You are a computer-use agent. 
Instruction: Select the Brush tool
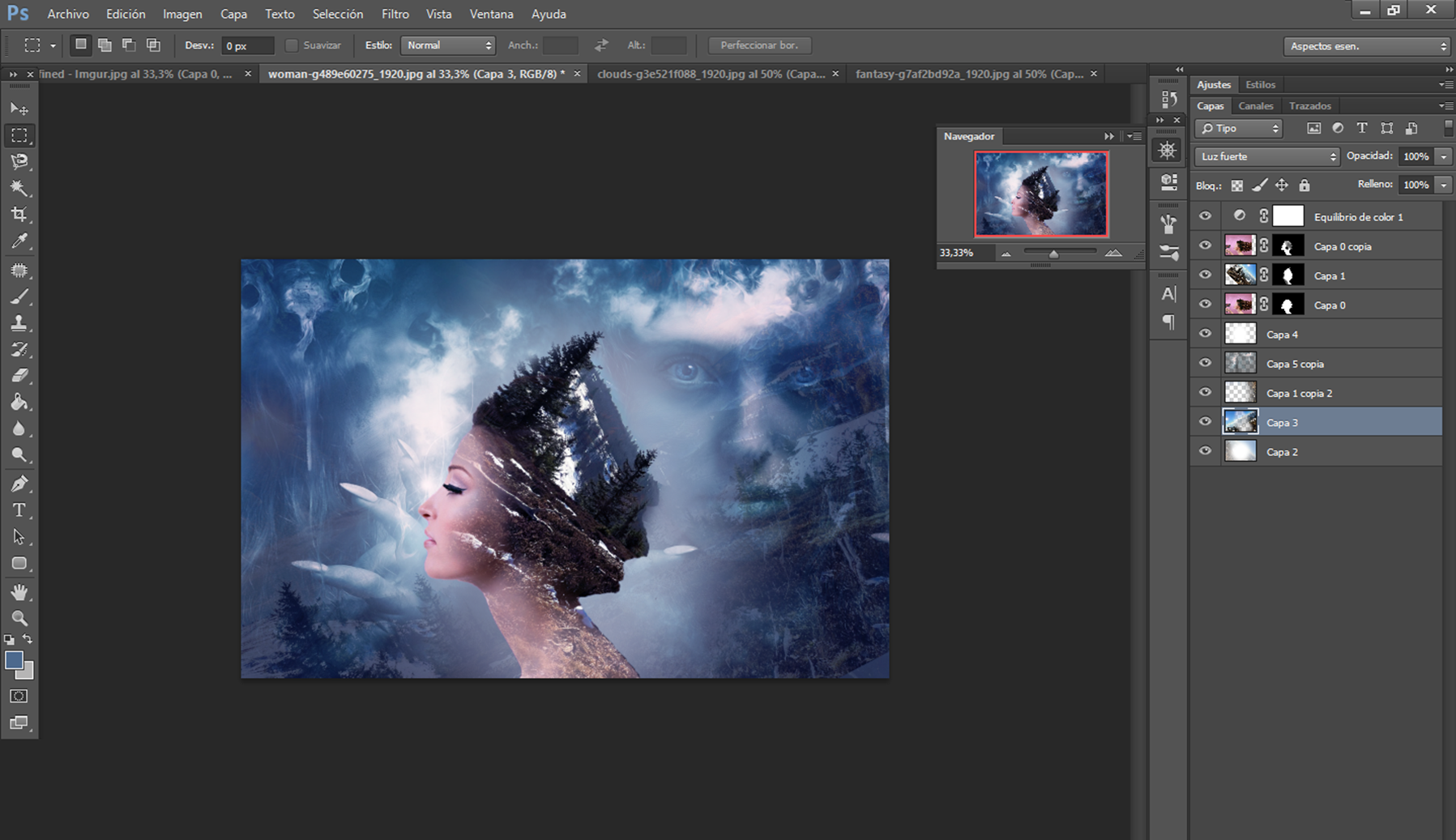[19, 296]
